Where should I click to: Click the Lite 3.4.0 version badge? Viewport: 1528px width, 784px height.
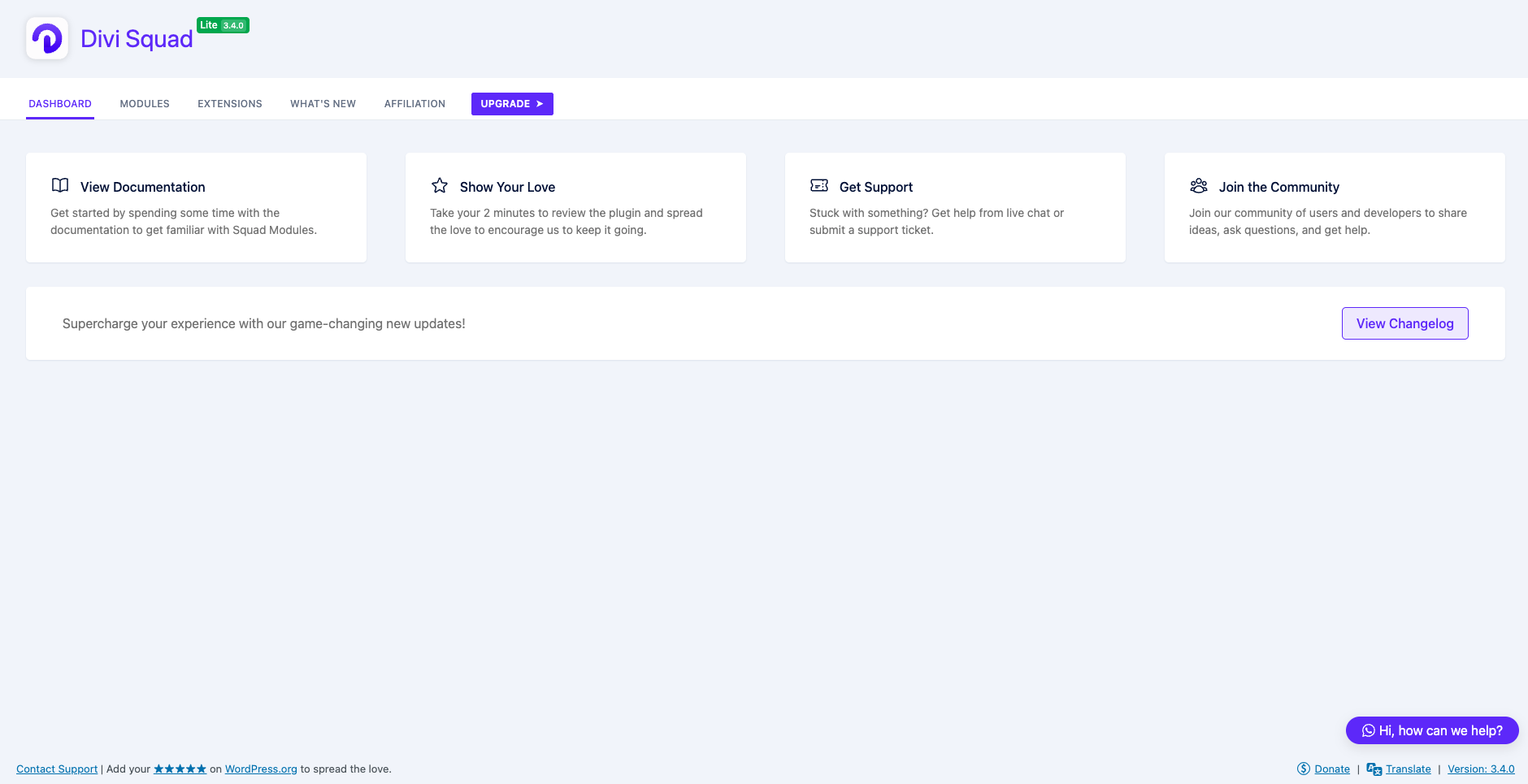[223, 25]
